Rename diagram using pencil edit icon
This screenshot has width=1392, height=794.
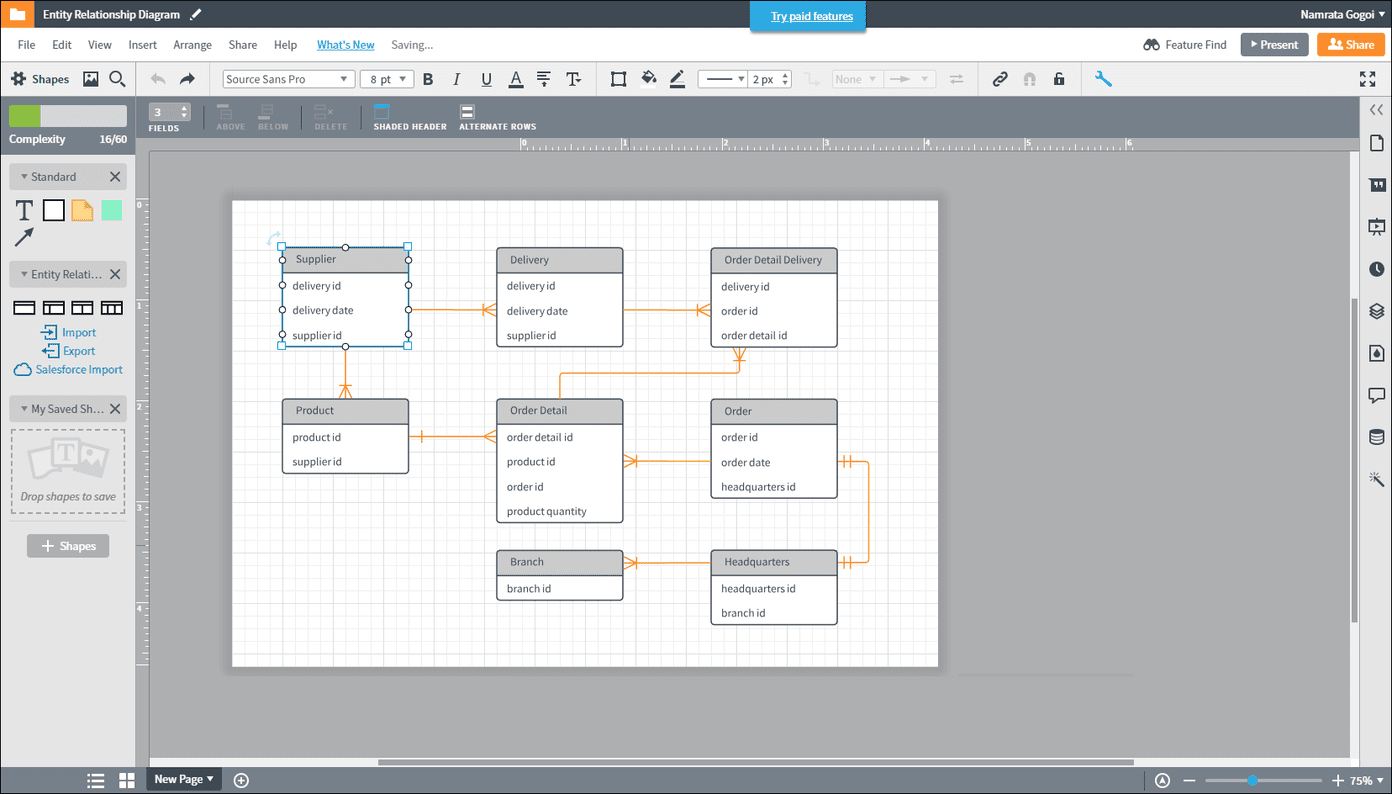pyautogui.click(x=196, y=15)
